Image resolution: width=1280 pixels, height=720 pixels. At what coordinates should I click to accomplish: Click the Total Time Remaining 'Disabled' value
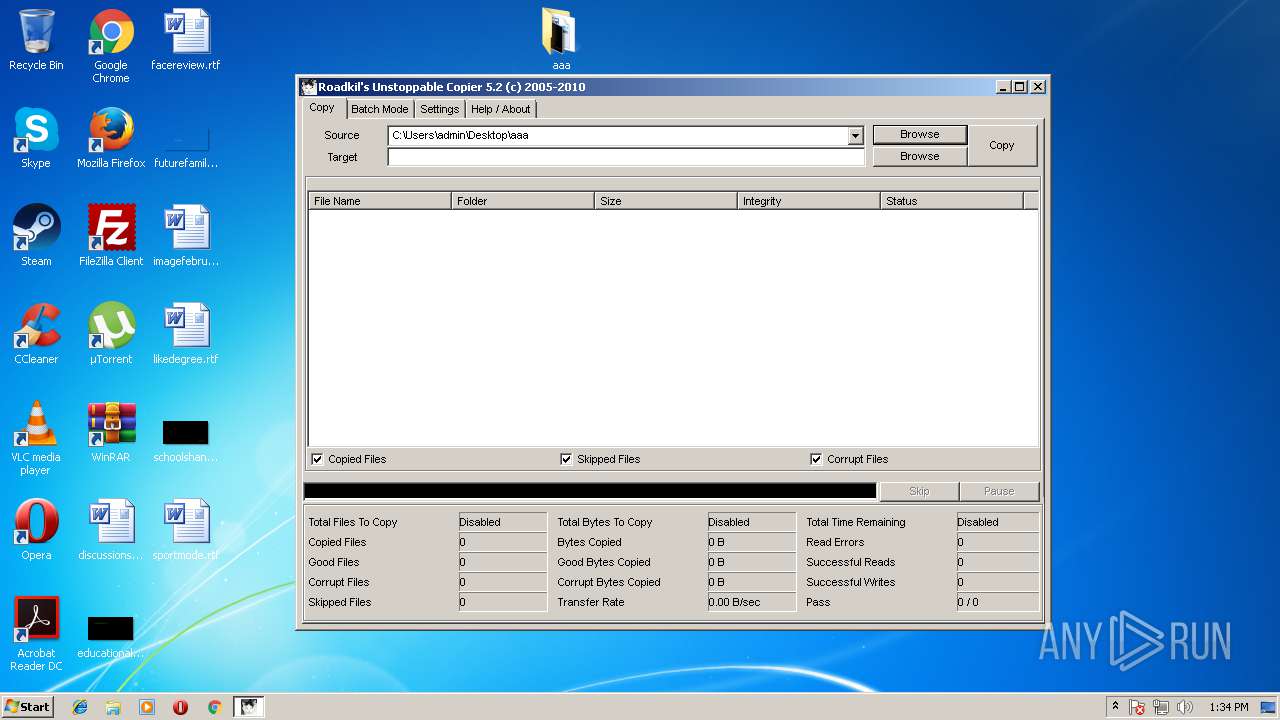click(x=997, y=522)
